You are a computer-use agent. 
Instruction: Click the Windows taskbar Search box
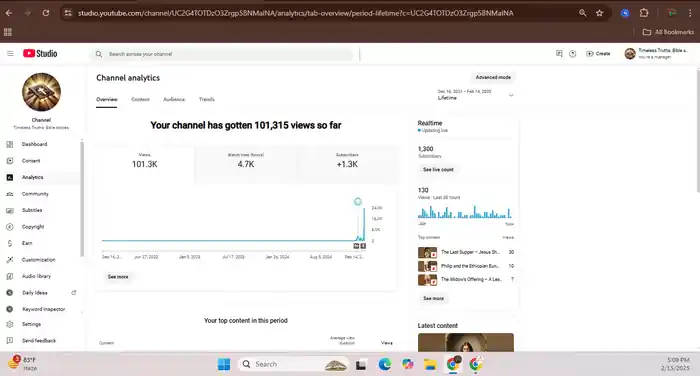coord(292,364)
